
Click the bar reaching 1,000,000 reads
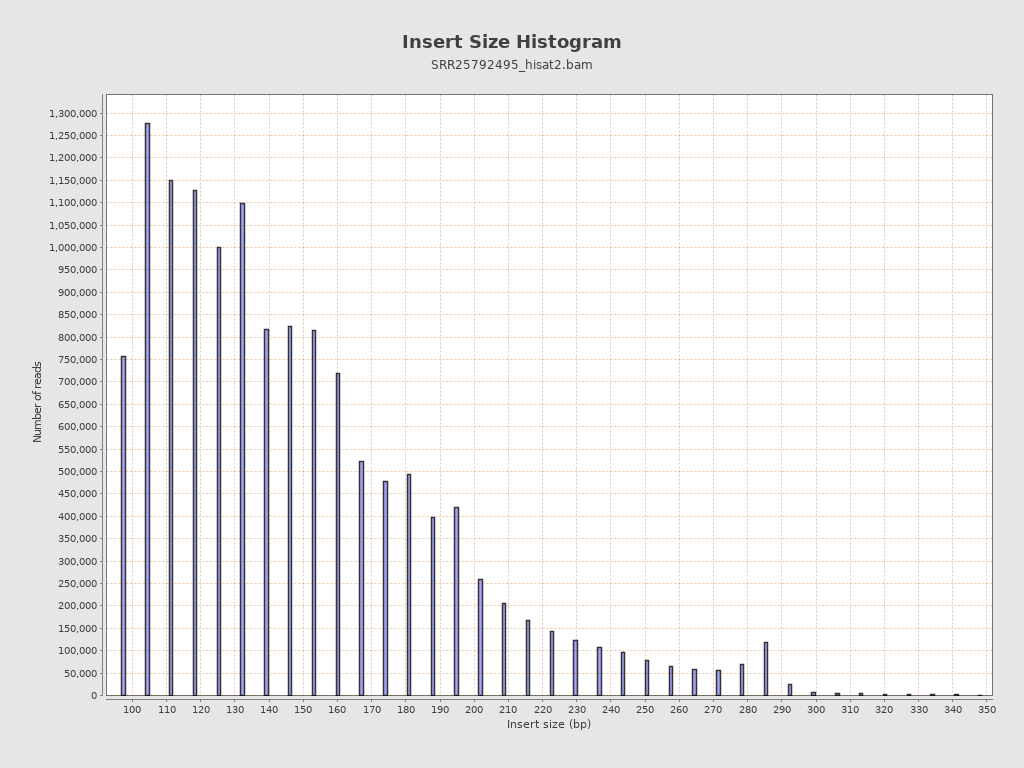pyautogui.click(x=219, y=472)
